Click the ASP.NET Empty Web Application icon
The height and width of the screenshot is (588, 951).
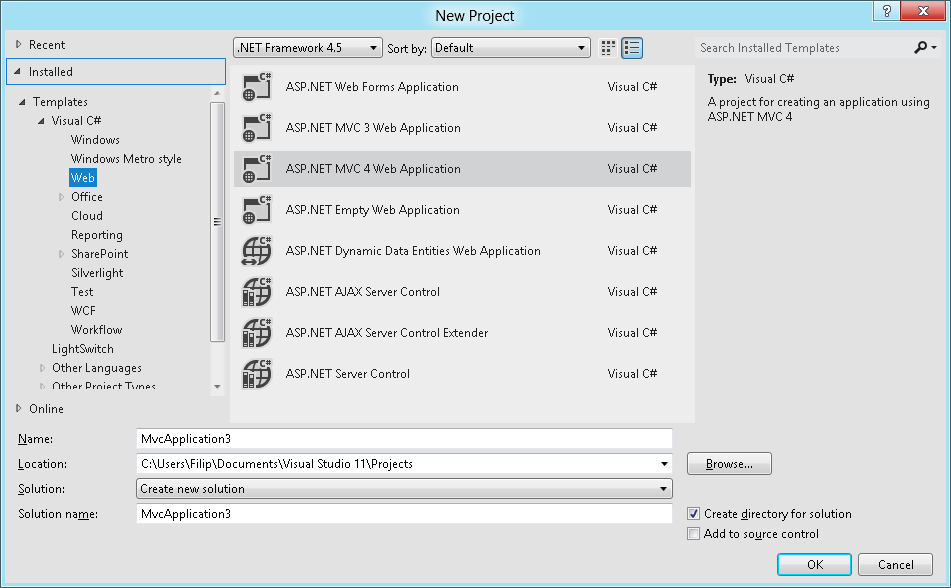(257, 210)
